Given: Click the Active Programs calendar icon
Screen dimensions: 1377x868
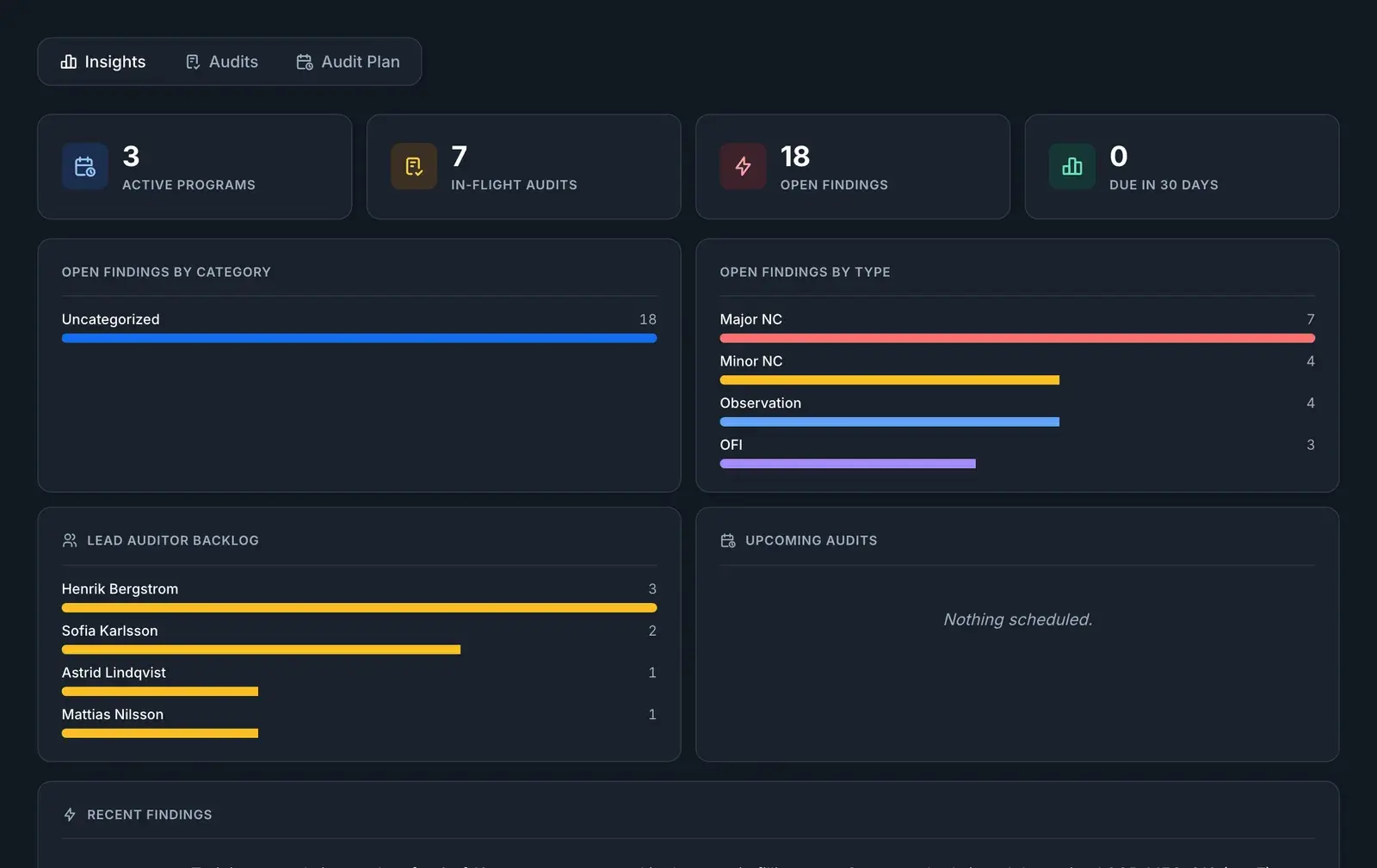Looking at the screenshot, I should click(85, 166).
